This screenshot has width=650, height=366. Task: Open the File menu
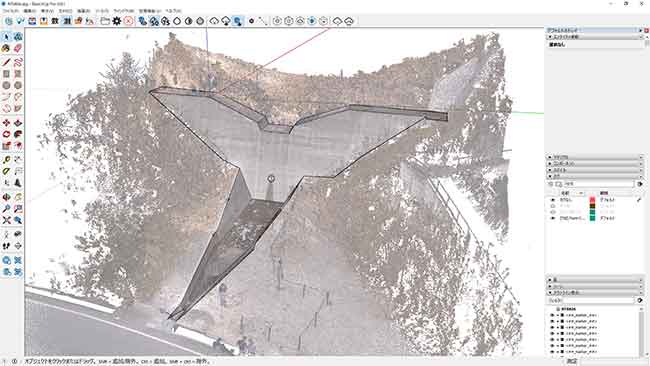click(11, 11)
